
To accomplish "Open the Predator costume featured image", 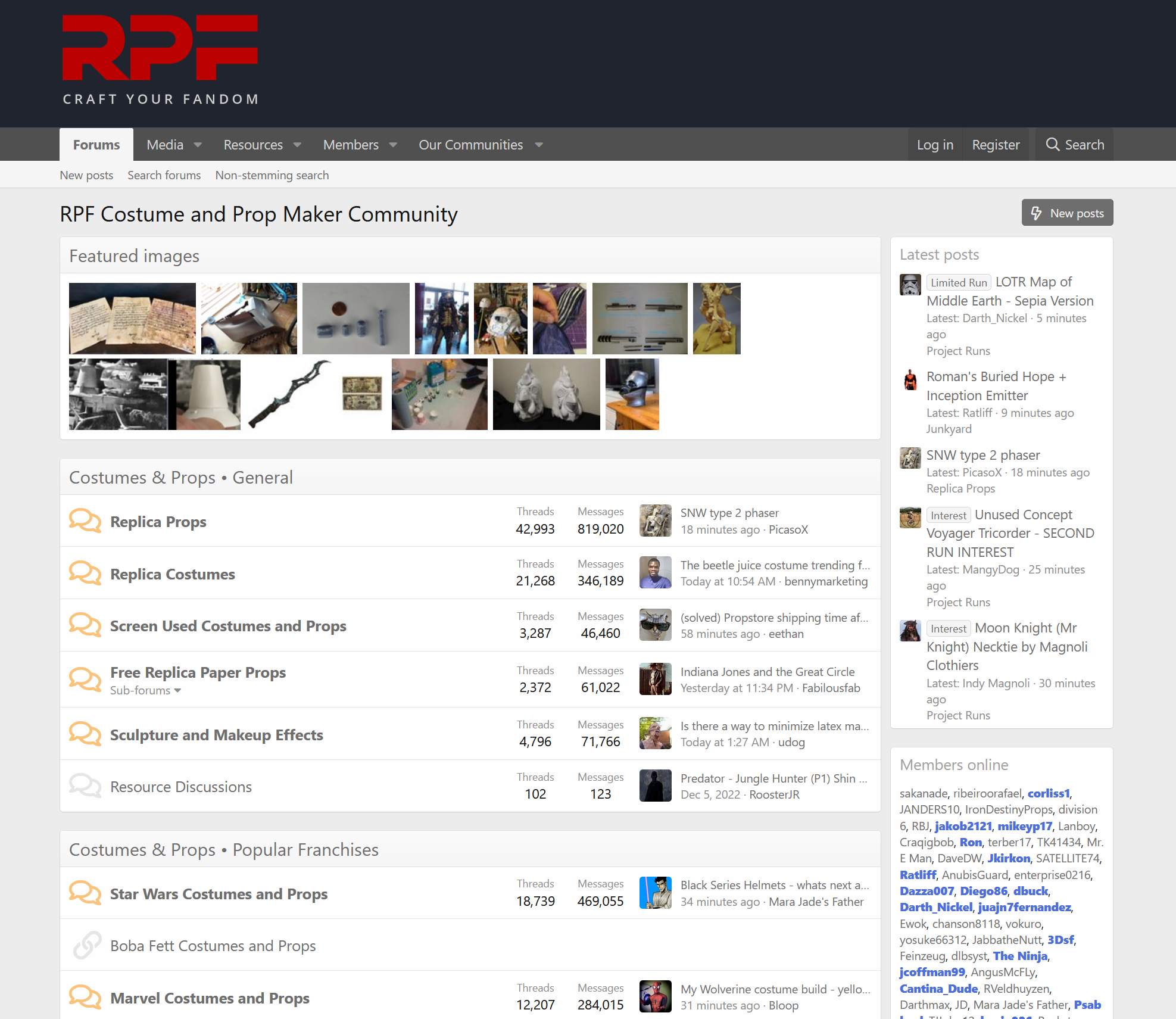I will [441, 319].
